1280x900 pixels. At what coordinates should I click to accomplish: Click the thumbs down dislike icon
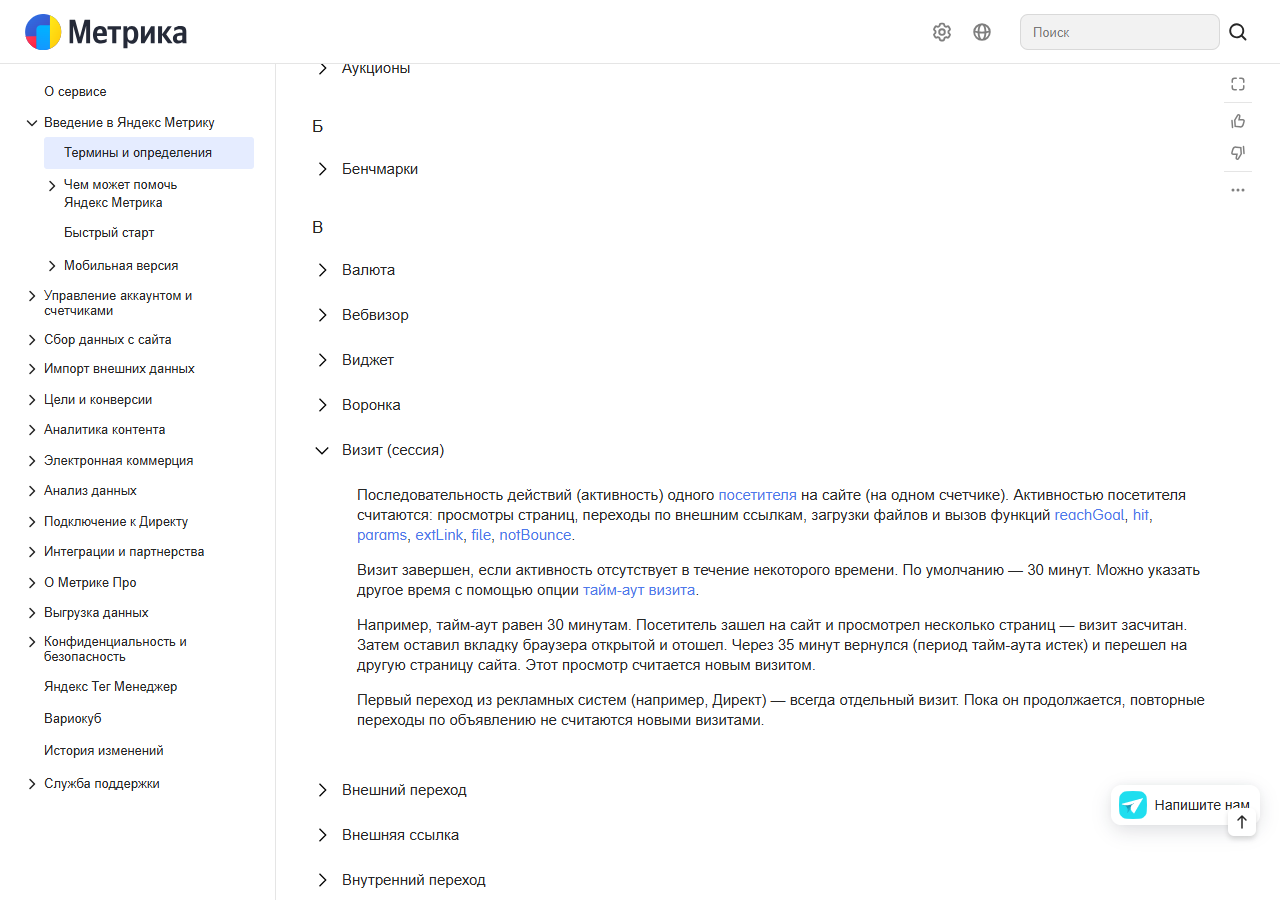point(1238,153)
